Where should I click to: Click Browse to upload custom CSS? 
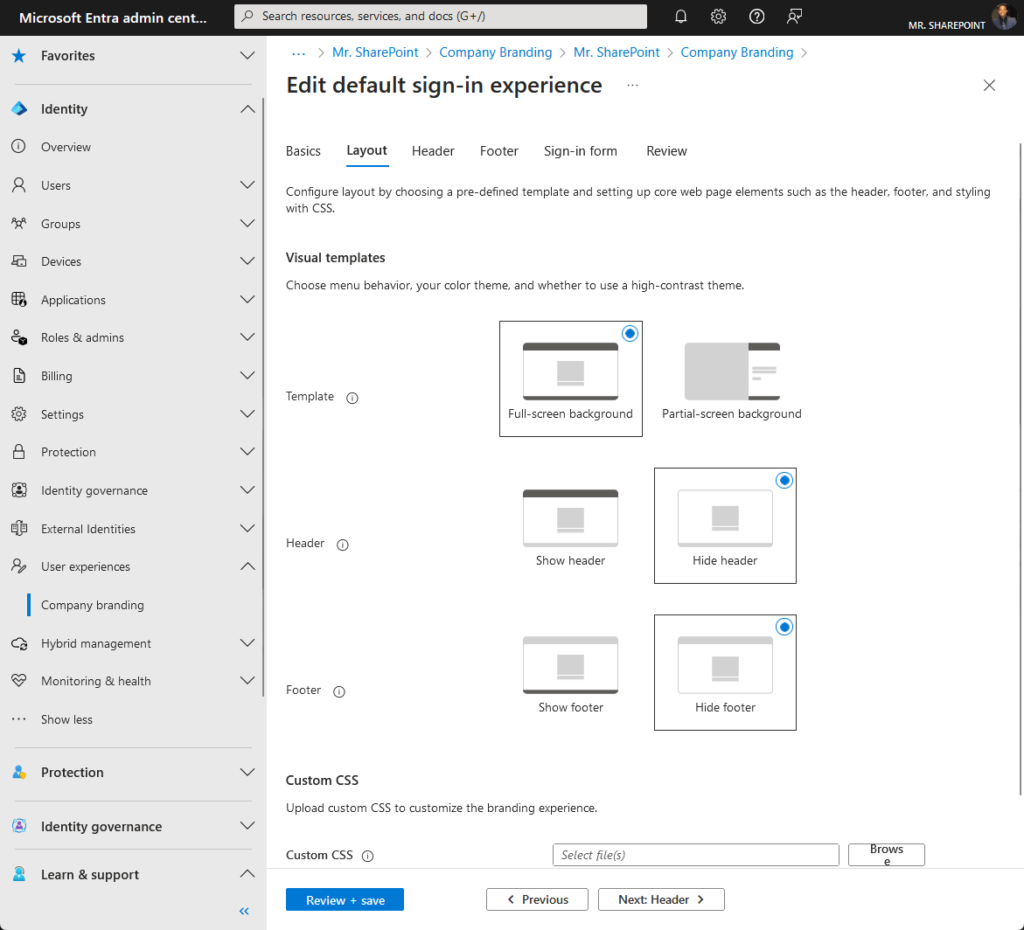point(886,855)
